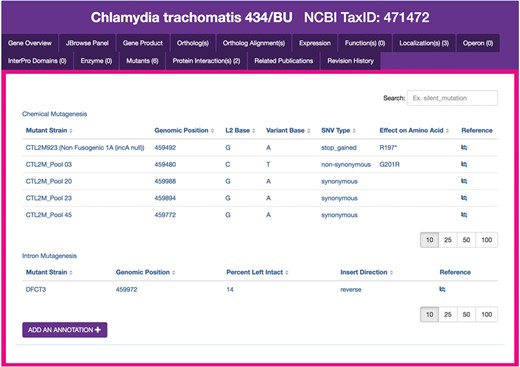520x367 pixels.
Task: Click genomic position 459972
Action: pos(126,289)
